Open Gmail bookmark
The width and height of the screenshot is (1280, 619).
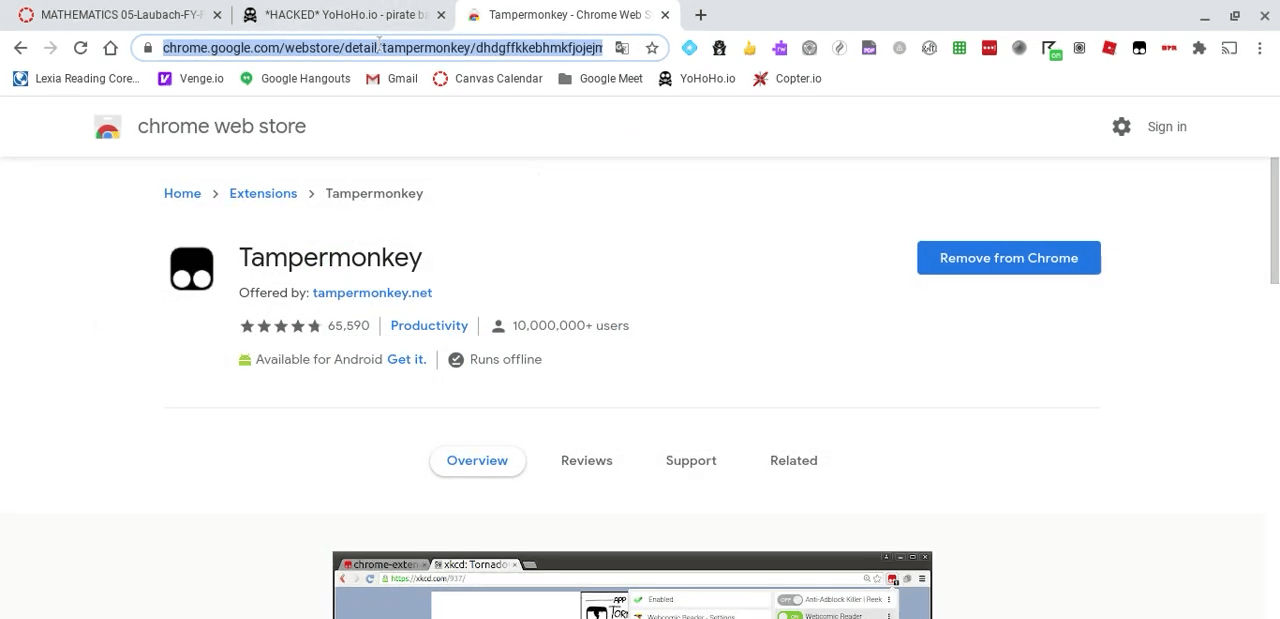click(392, 78)
